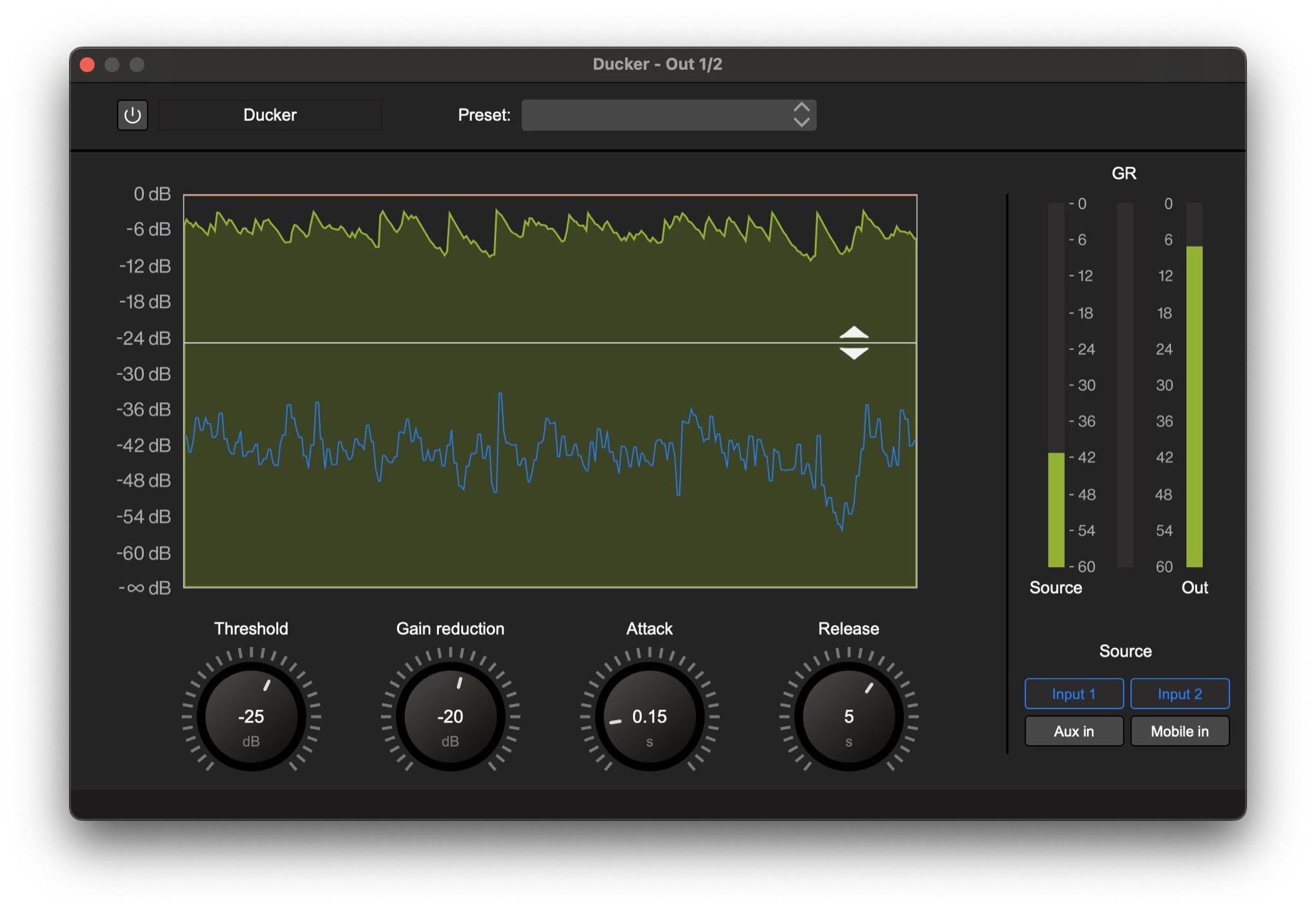Image resolution: width=1316 pixels, height=912 pixels.
Task: Click the 'Release' label text
Action: tap(849, 629)
